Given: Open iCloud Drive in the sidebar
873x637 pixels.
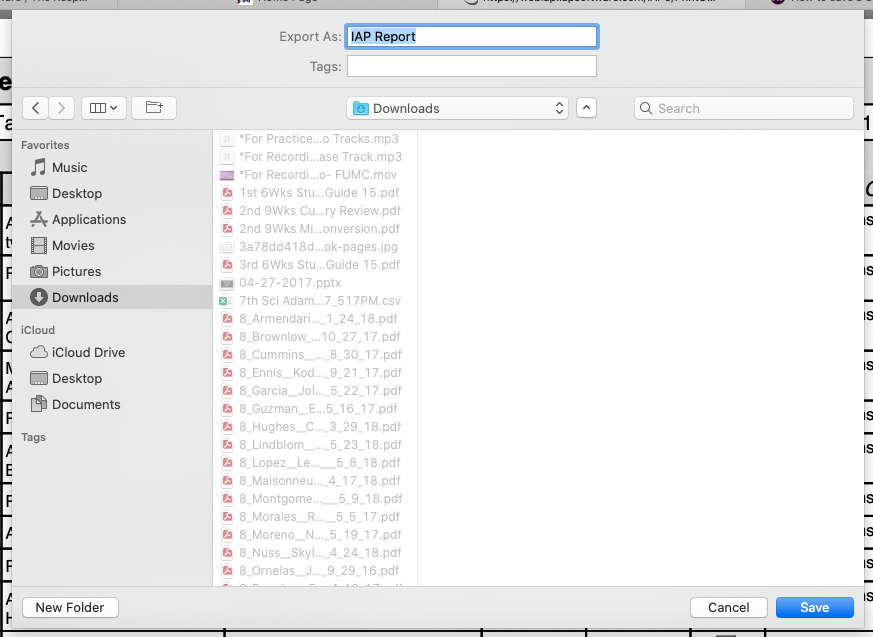Looking at the screenshot, I should pos(112,352).
